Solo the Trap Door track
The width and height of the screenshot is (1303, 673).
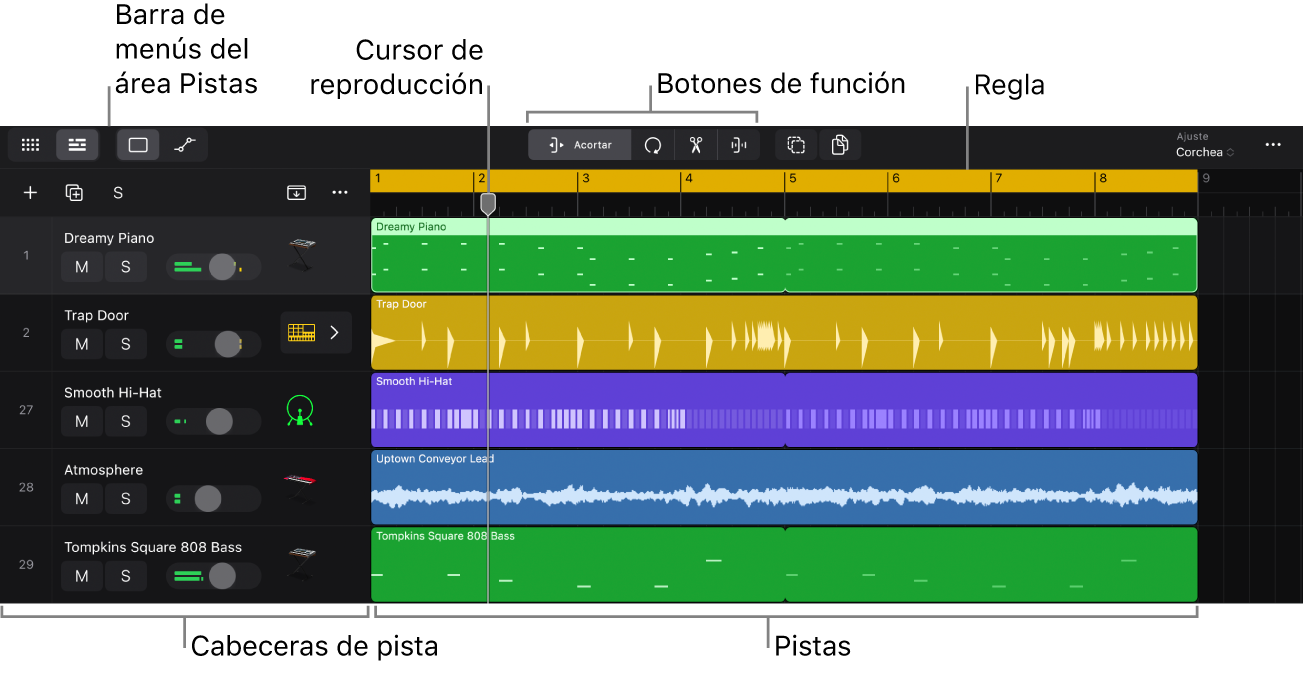pos(126,344)
